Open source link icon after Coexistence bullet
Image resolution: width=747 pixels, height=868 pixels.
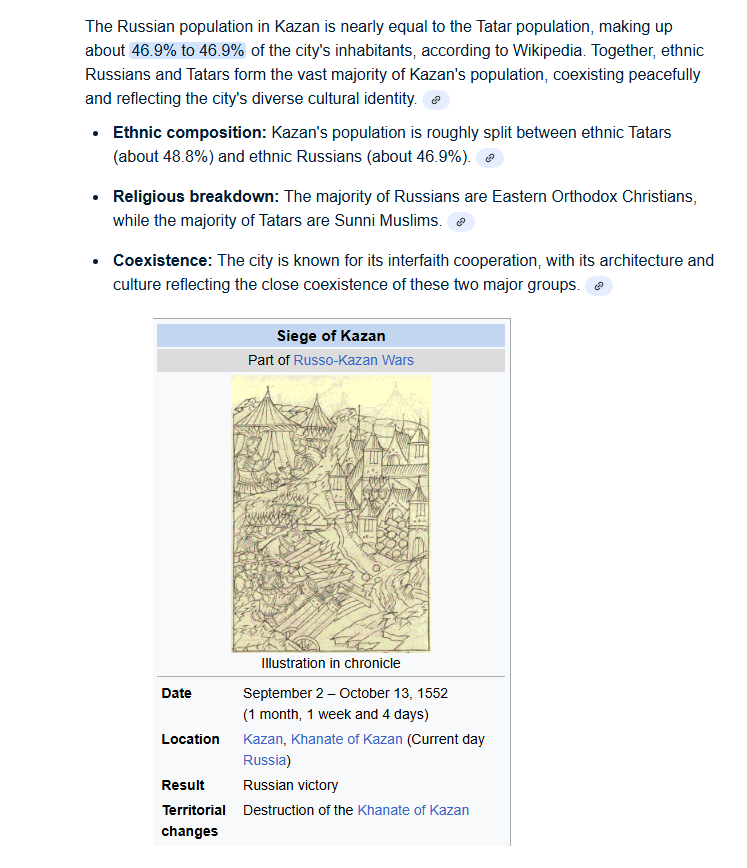tap(599, 286)
